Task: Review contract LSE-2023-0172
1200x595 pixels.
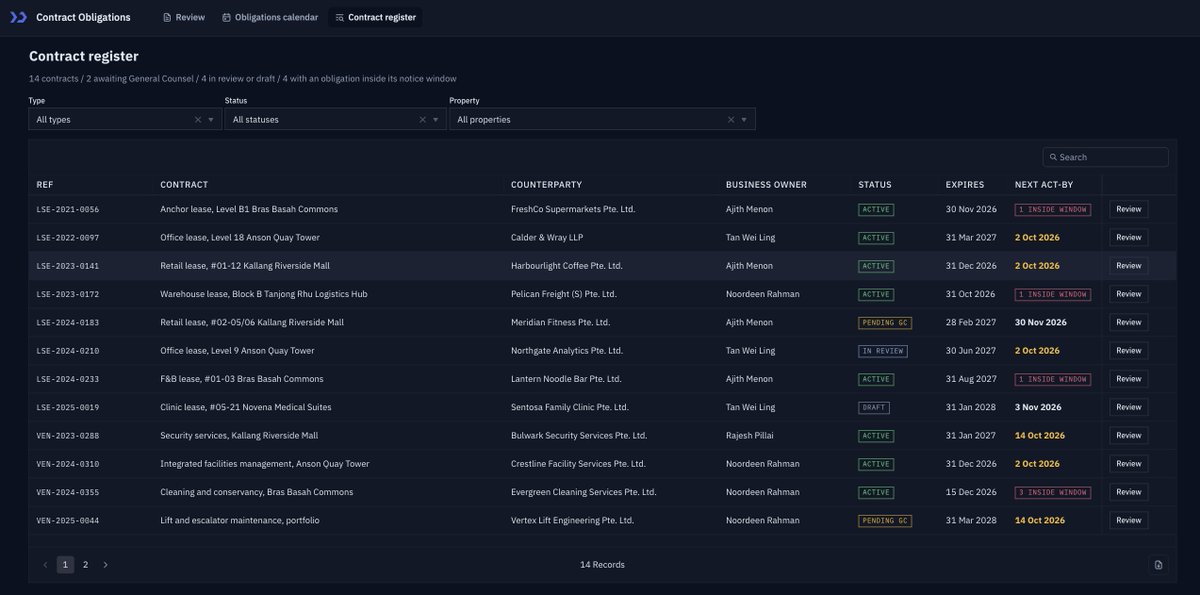Action: tap(1128, 294)
